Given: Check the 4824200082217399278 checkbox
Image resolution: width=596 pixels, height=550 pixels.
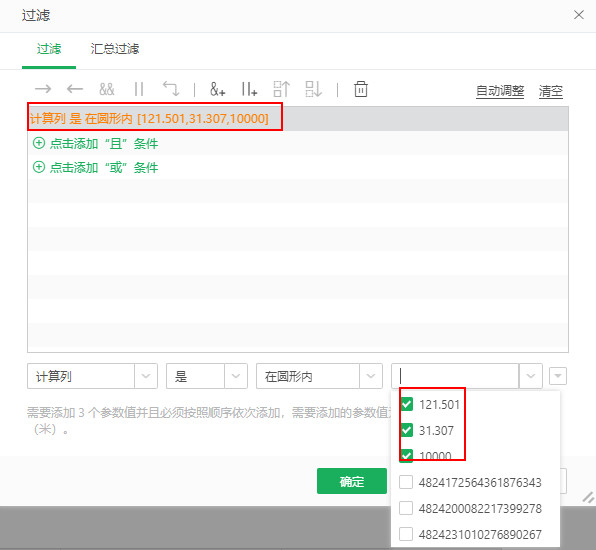Looking at the screenshot, I should (x=406, y=508).
